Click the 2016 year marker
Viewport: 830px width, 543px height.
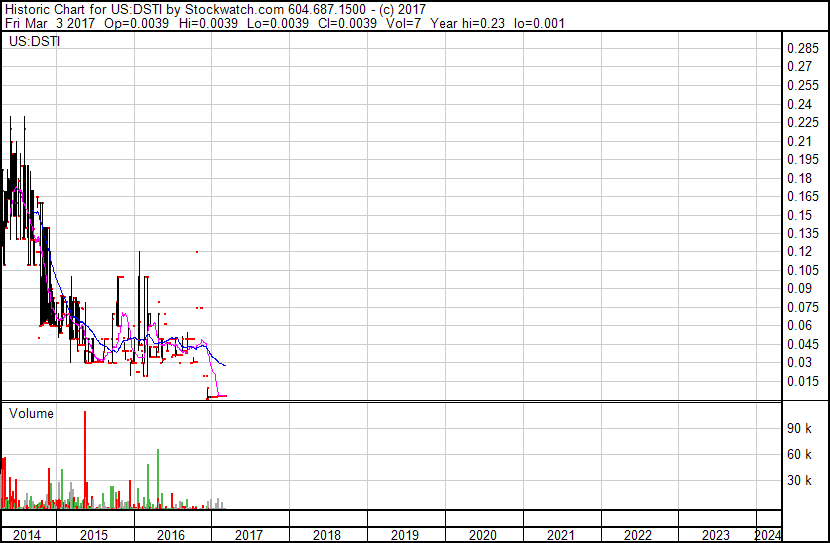[170, 535]
